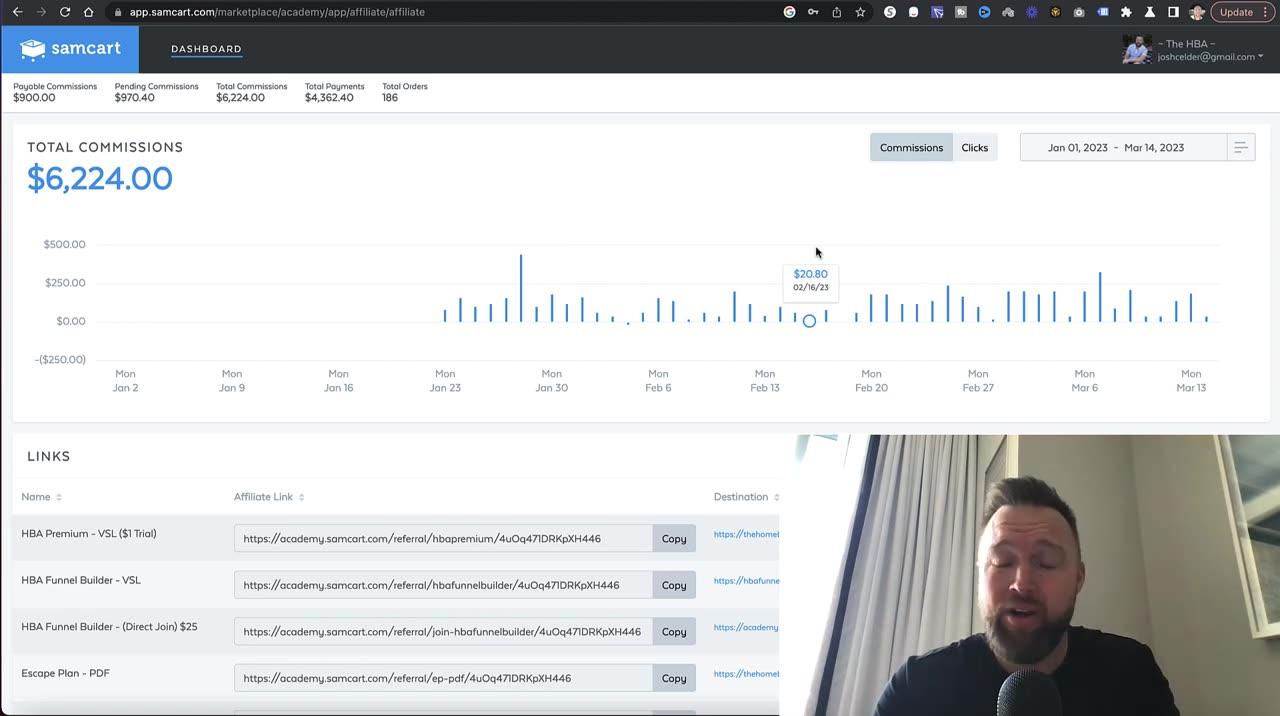The height and width of the screenshot is (716, 1280).
Task: Click the join-hbafunnelbuilder referral link field
Action: [444, 631]
